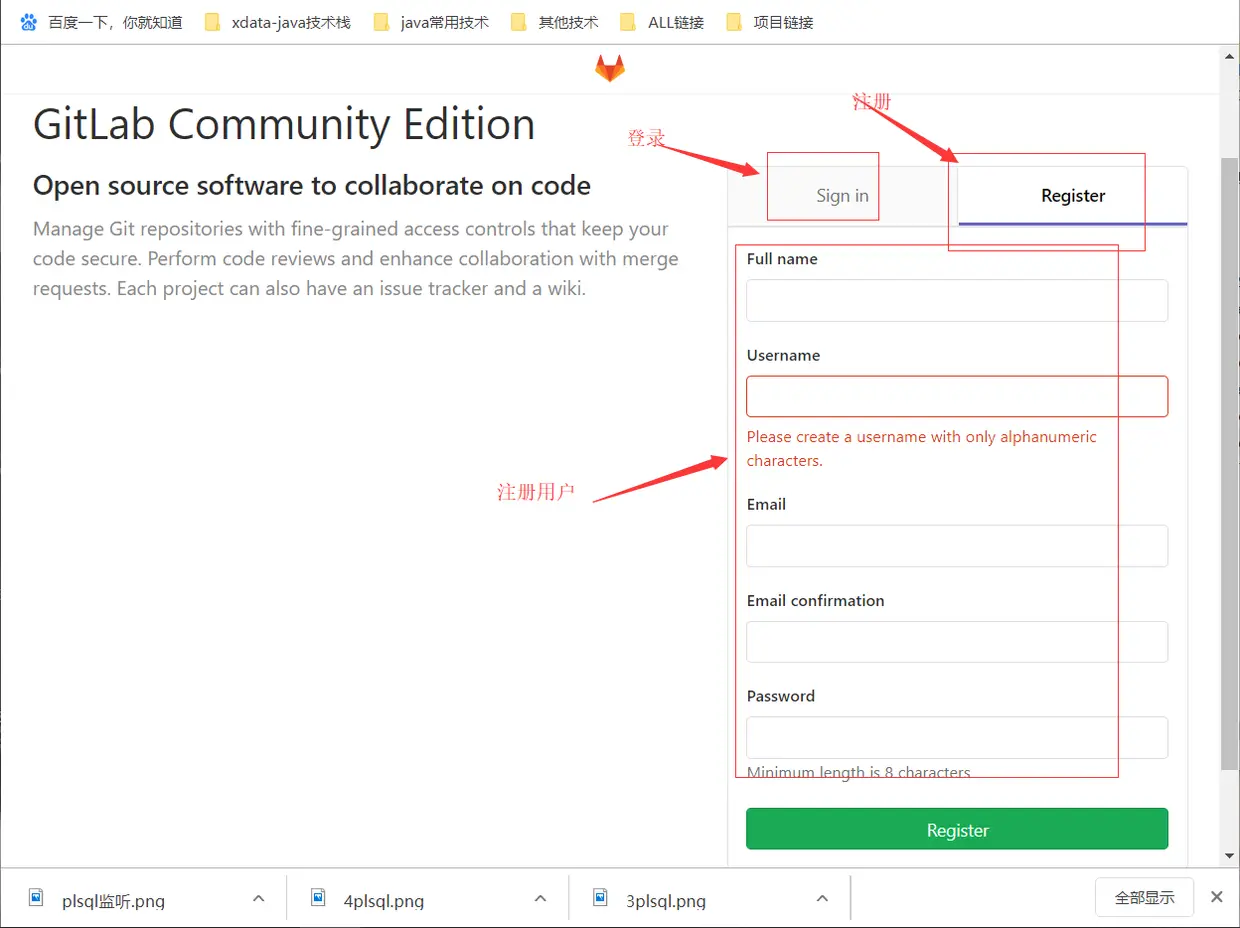Switch to the Sign in tab
The height and width of the screenshot is (928, 1240).
(x=842, y=196)
